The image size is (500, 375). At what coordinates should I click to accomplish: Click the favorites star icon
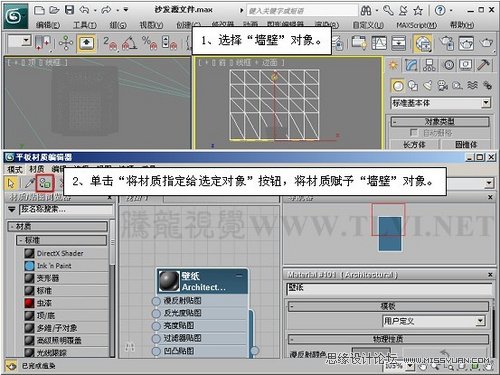[x=418, y=11]
